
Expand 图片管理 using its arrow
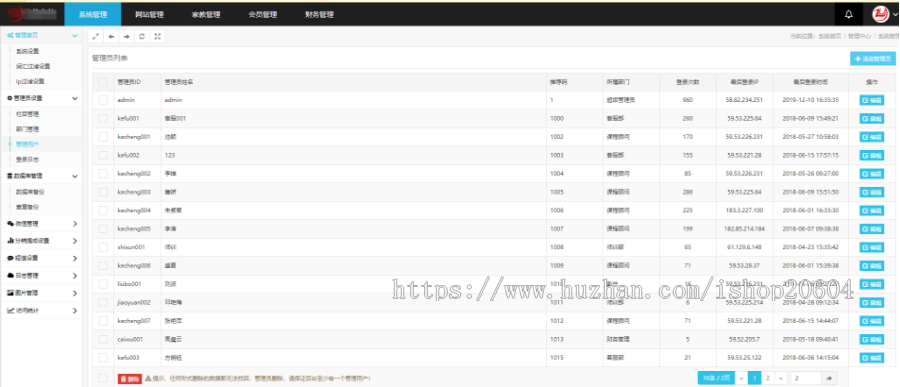[x=75, y=293]
